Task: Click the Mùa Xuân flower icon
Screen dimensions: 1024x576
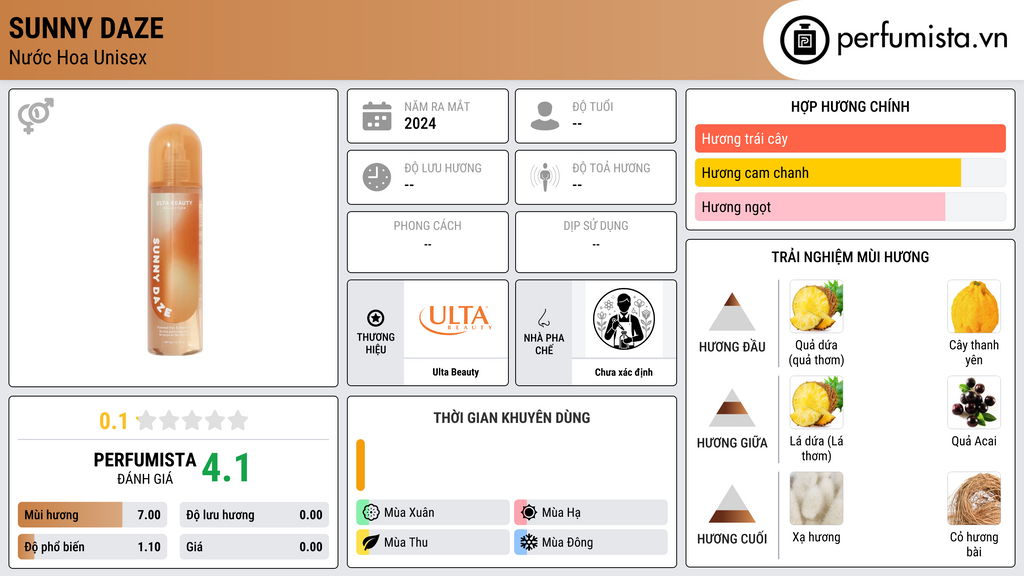Action: (x=371, y=512)
